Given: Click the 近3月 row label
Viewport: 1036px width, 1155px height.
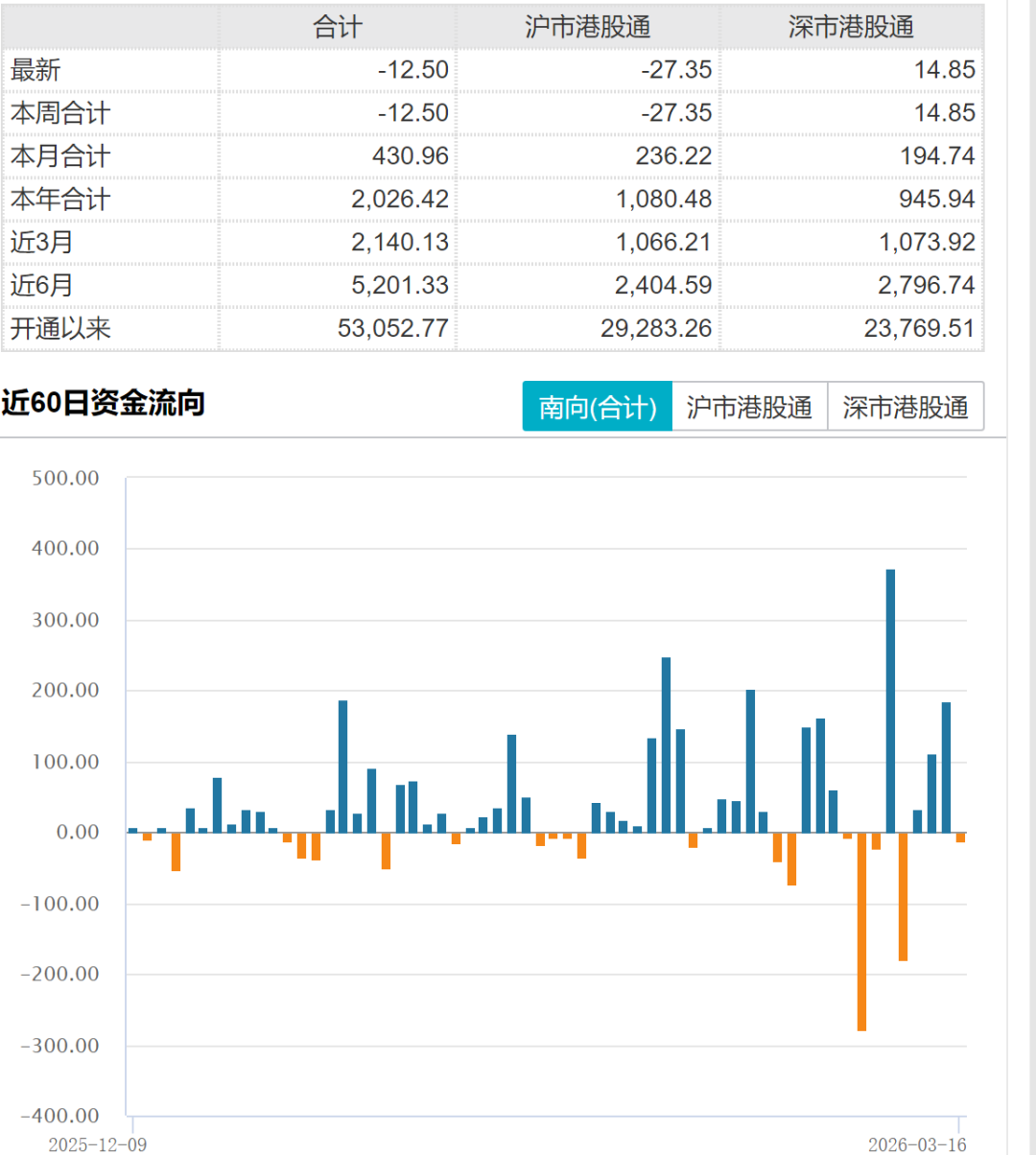Looking at the screenshot, I should tap(41, 242).
